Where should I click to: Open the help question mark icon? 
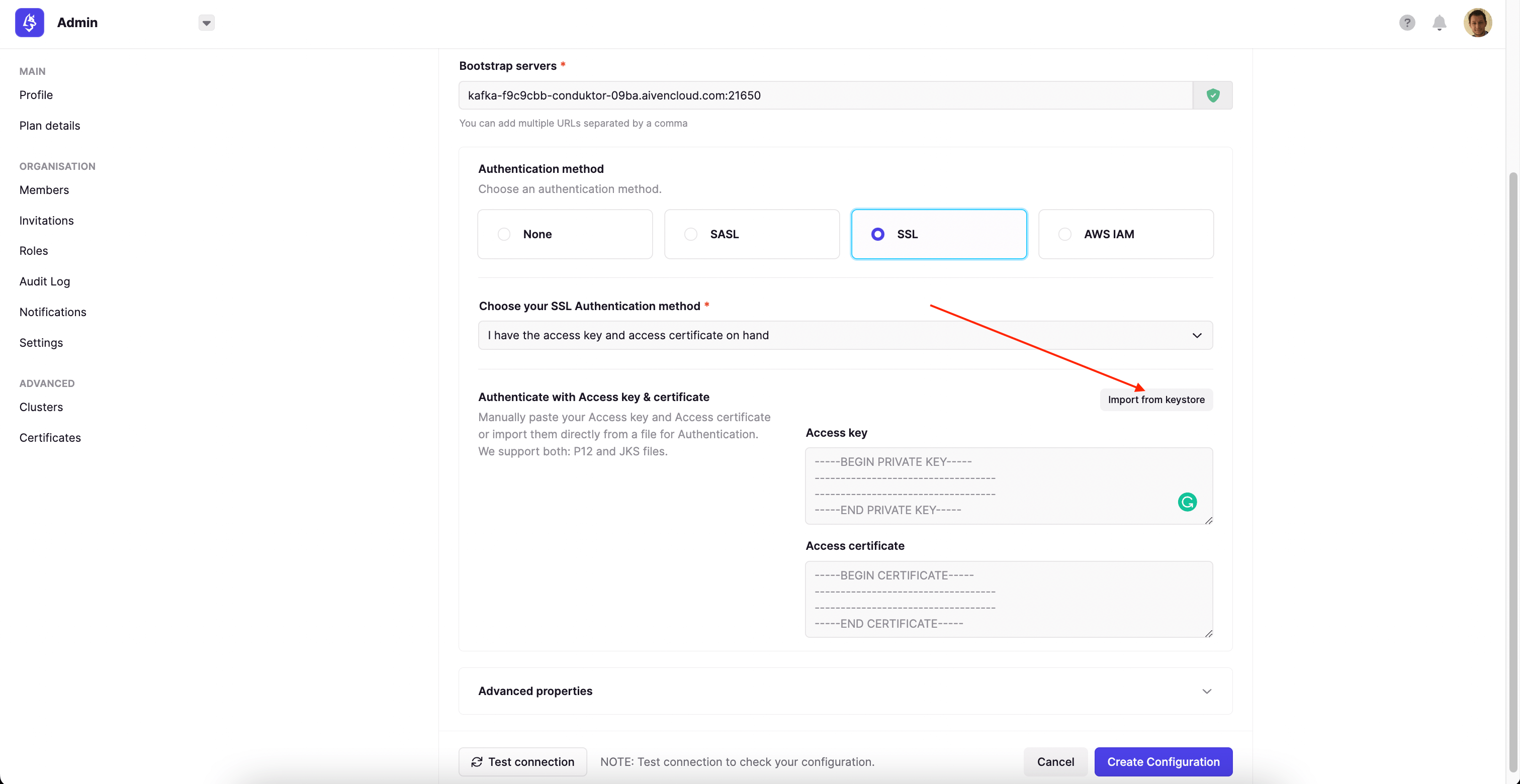click(1407, 23)
